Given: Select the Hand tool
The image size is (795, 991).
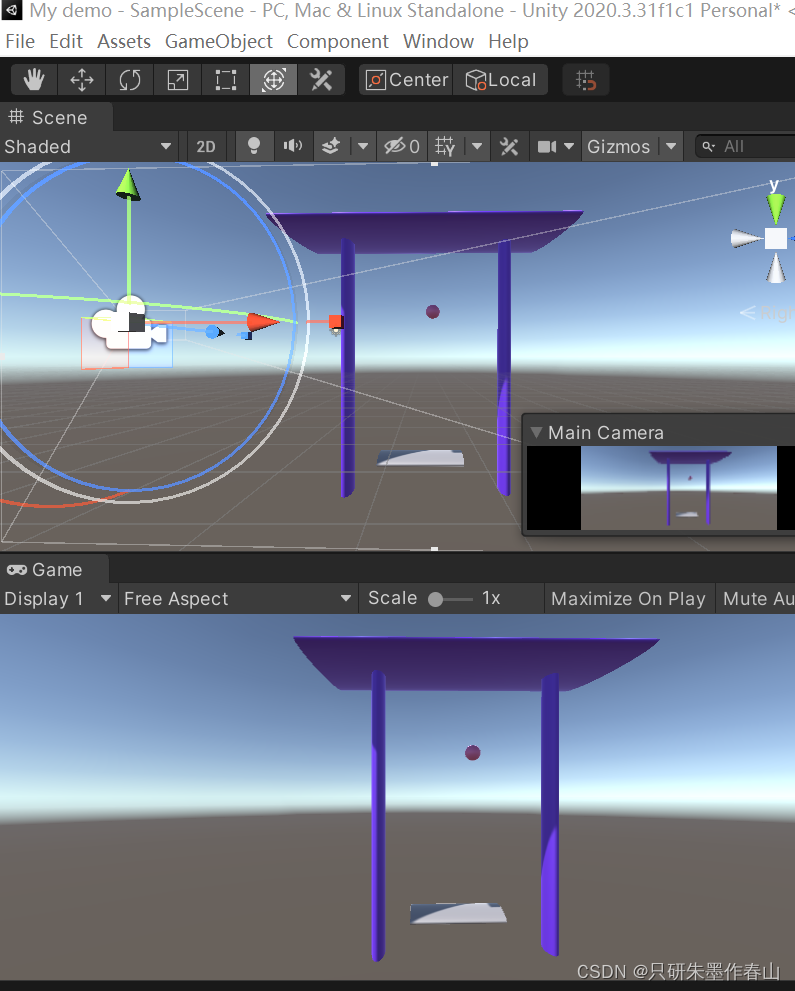Looking at the screenshot, I should [x=34, y=80].
